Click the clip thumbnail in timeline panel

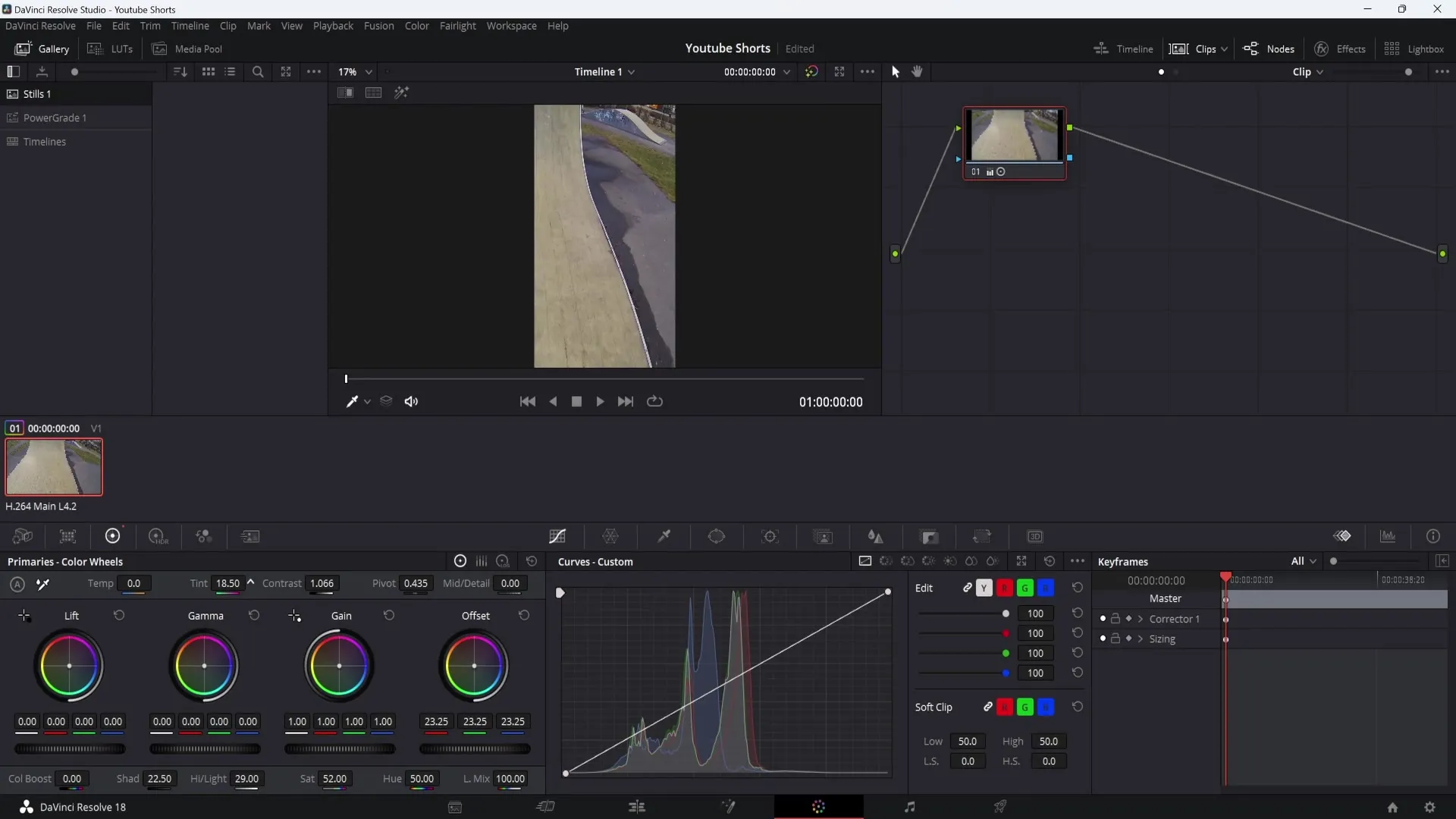pos(53,467)
